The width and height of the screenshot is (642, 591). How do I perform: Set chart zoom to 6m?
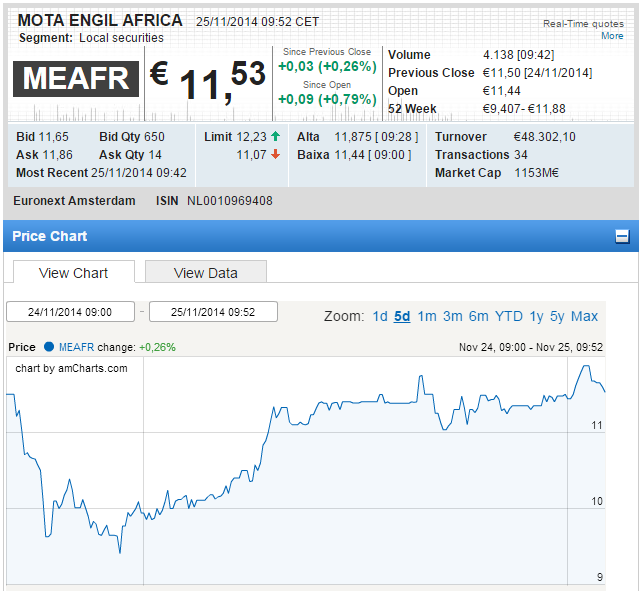(x=478, y=316)
